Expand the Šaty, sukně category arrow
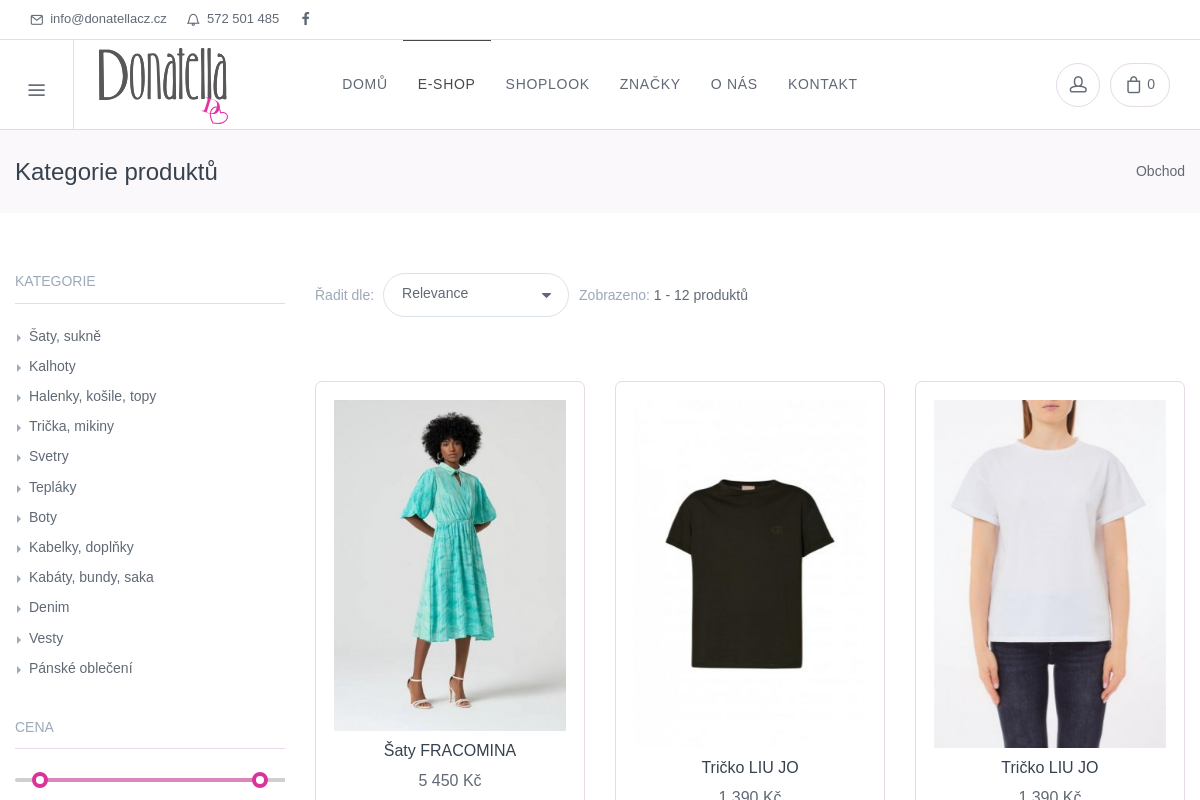1200x800 pixels. click(x=19, y=338)
